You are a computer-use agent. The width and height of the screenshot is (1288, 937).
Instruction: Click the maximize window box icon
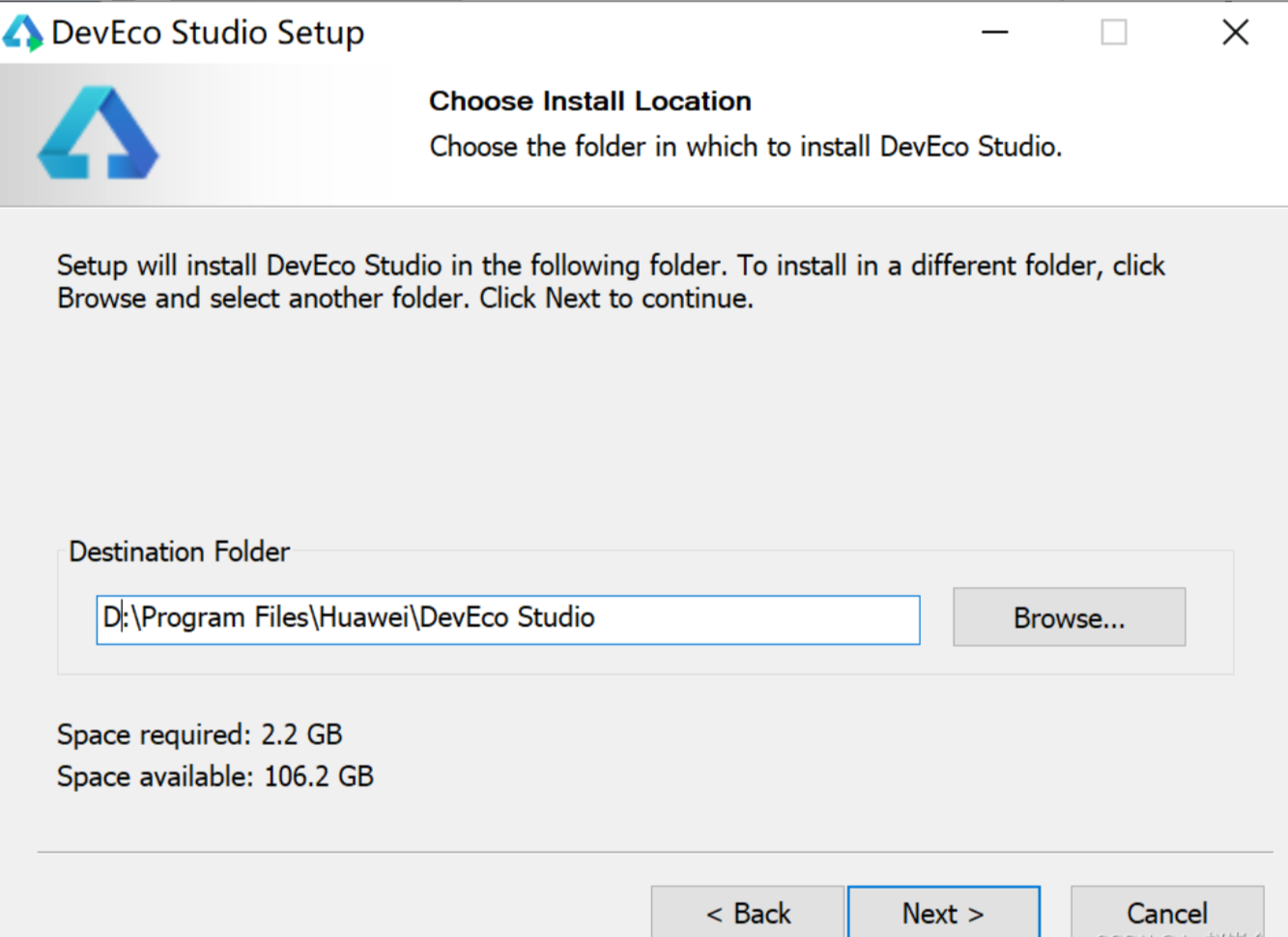point(1113,33)
